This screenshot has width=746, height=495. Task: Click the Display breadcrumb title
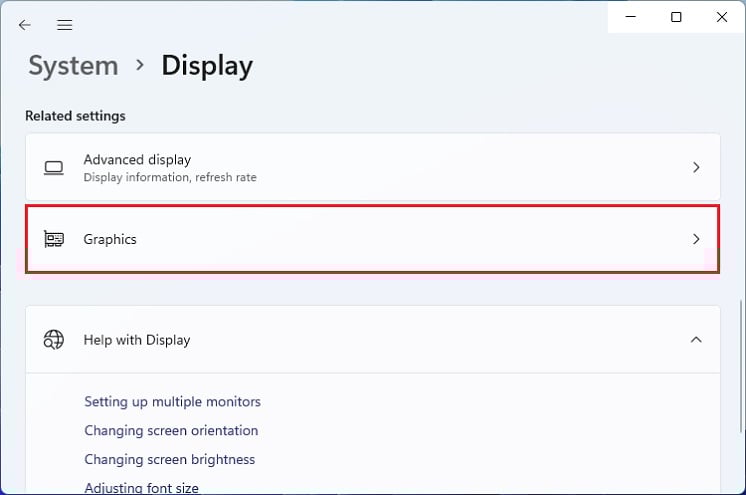[207, 66]
